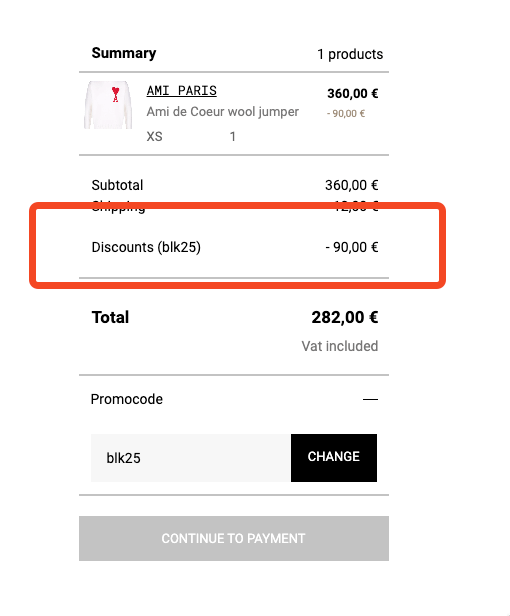The width and height of the screenshot is (510, 616).
Task: Click the Discounts (blk25) row label
Action: (x=146, y=247)
